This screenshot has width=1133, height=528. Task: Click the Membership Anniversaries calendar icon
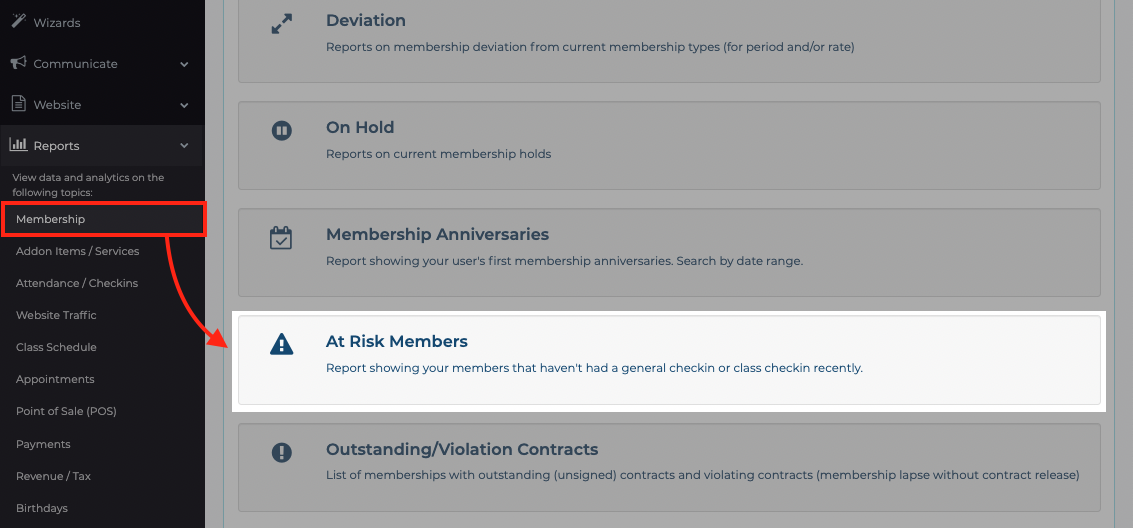(281, 238)
